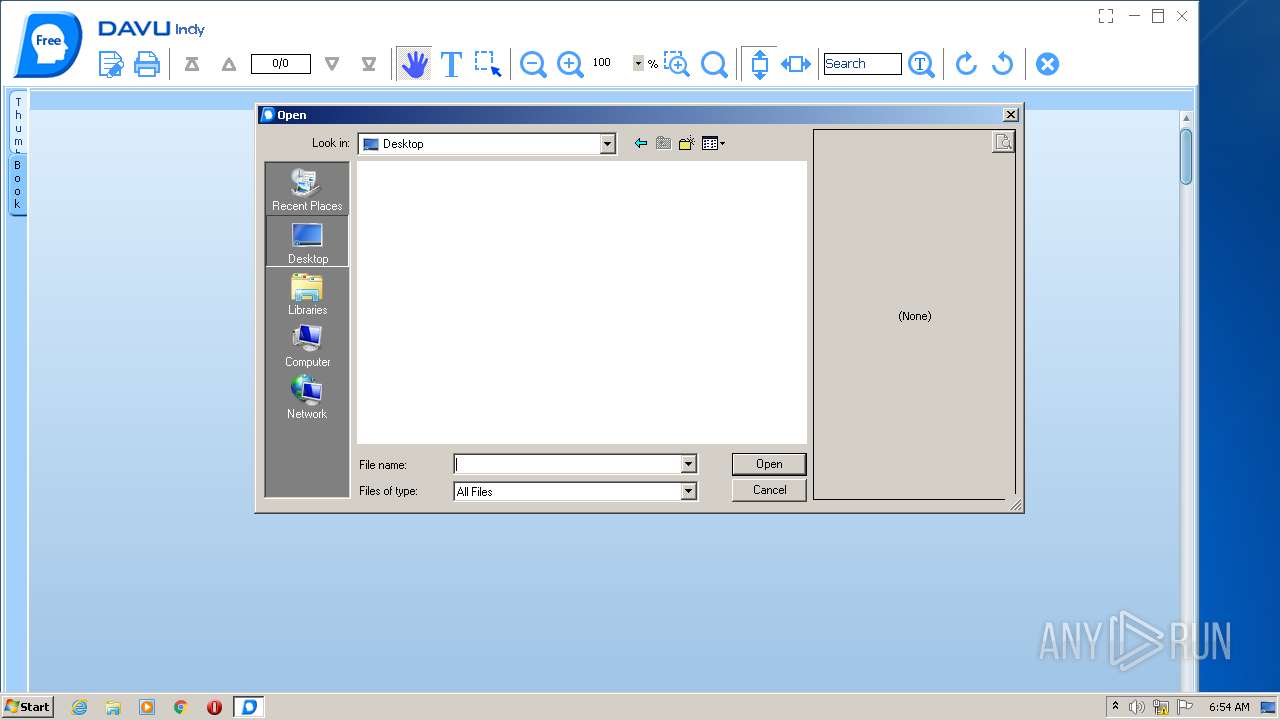1280x720 pixels.
Task: Click the File name text field
Action: tap(567, 464)
